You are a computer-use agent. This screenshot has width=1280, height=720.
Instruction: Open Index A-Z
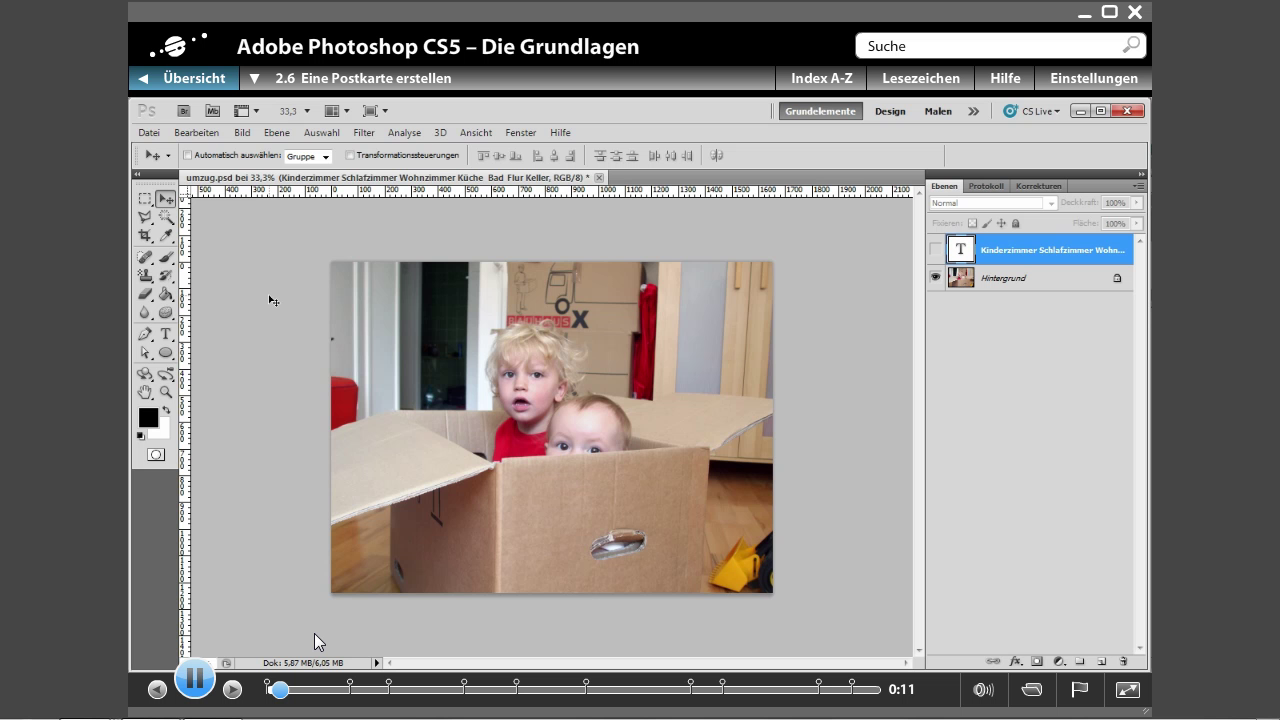point(822,78)
